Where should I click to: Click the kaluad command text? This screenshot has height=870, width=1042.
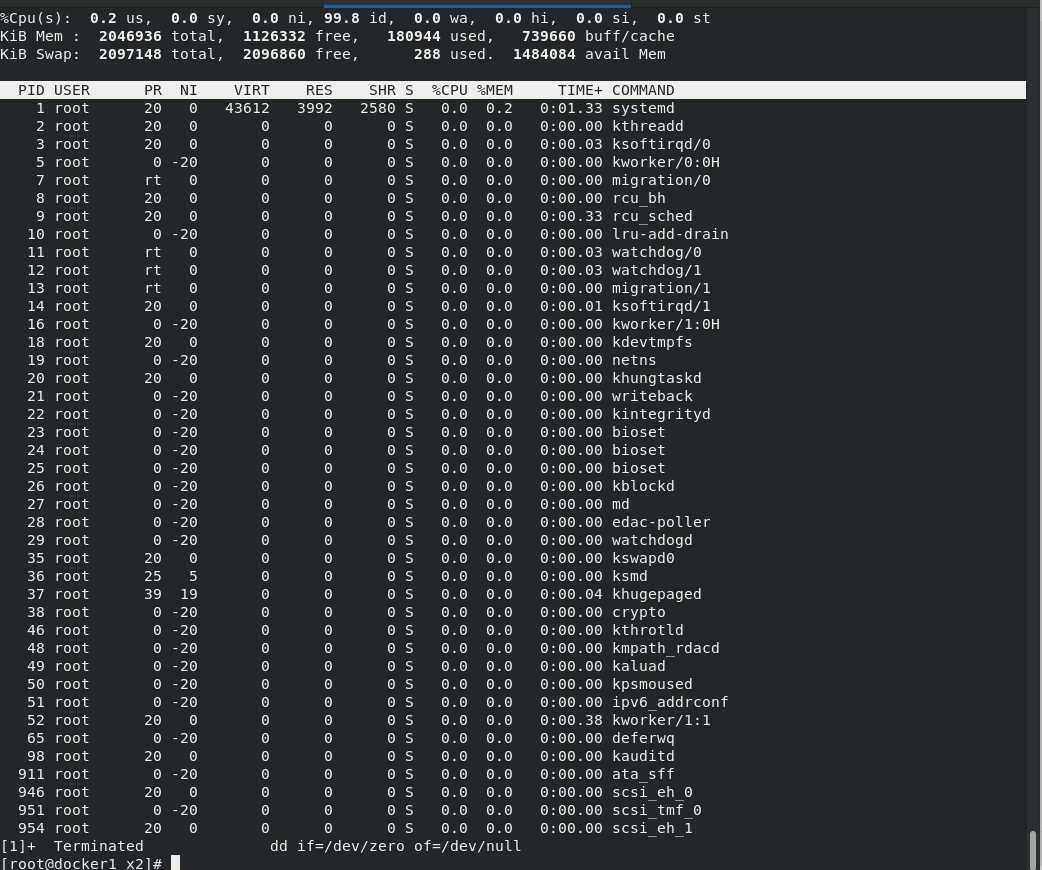[639, 665]
